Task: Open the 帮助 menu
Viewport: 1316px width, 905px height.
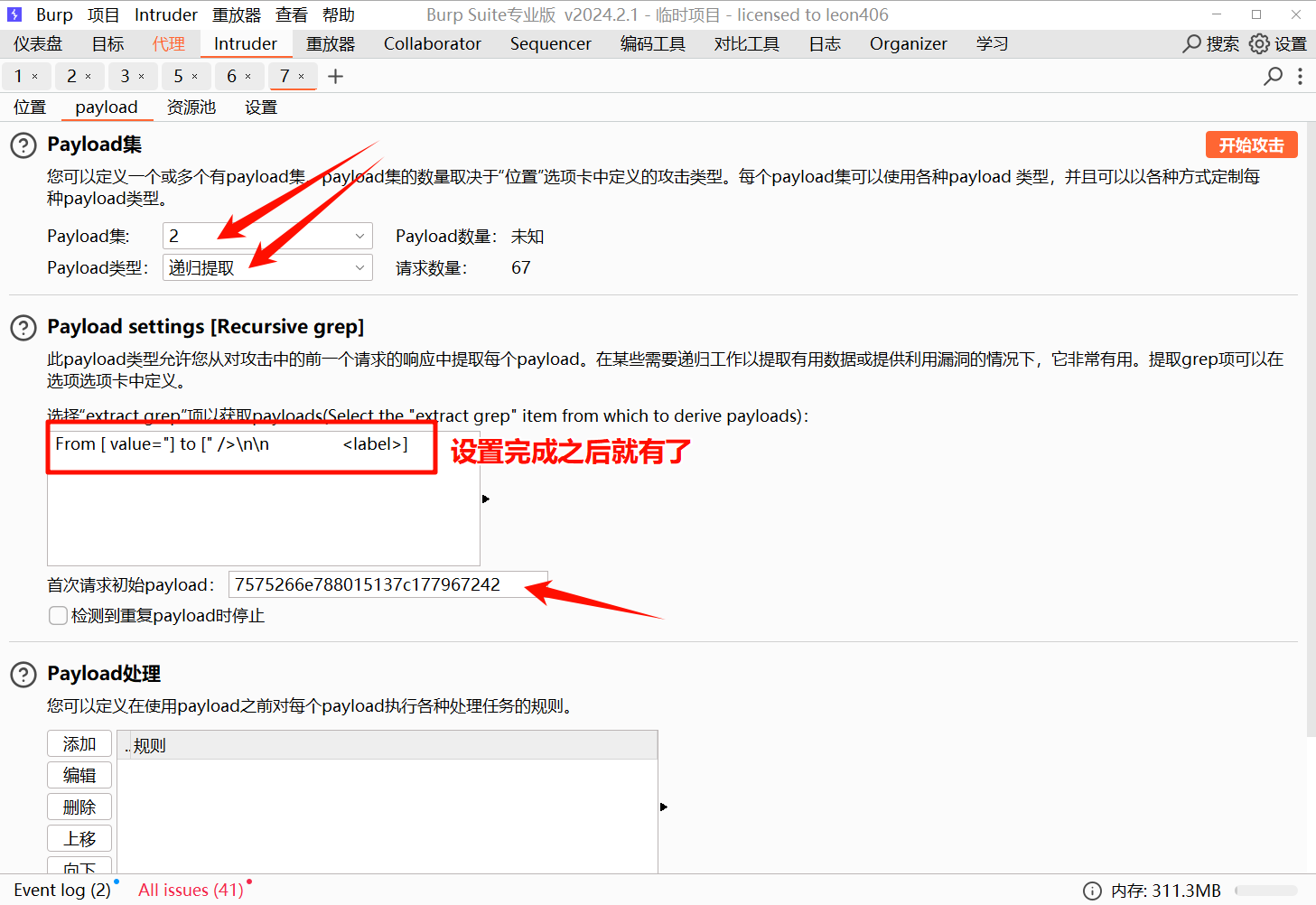Action: point(339,14)
